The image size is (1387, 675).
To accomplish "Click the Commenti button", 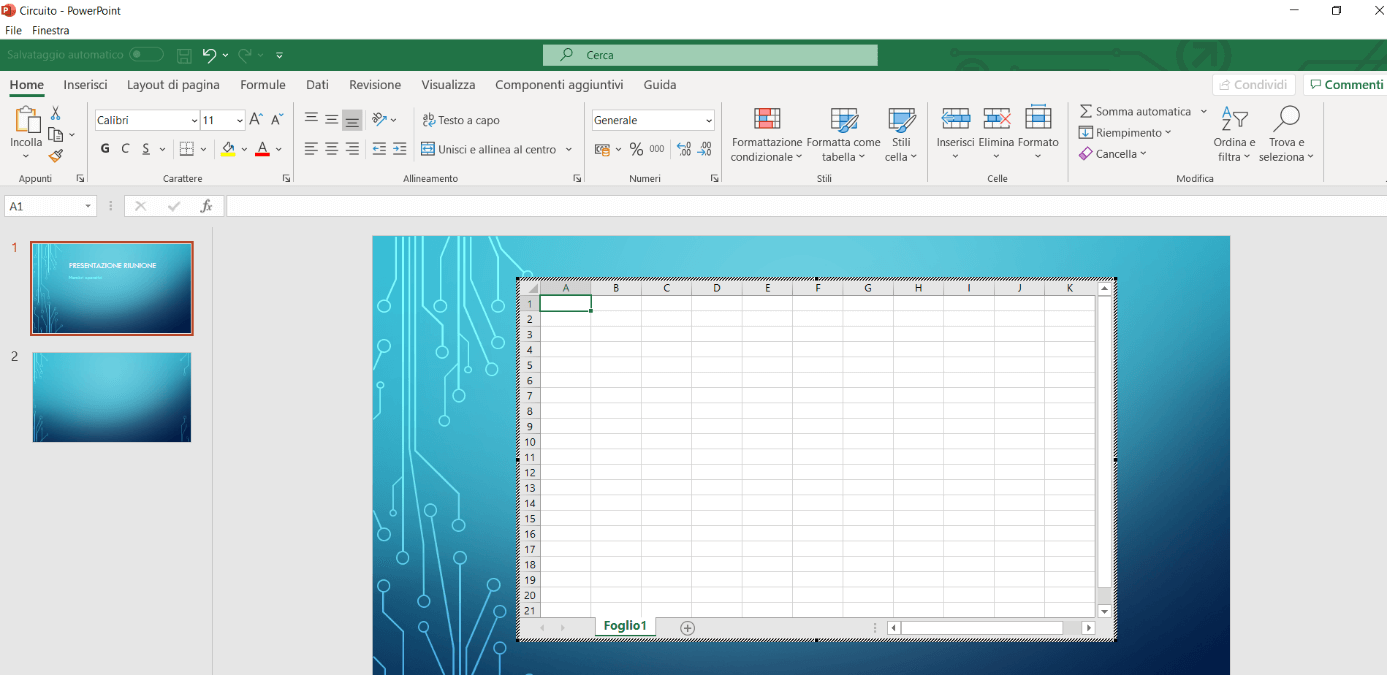I will pos(1345,85).
